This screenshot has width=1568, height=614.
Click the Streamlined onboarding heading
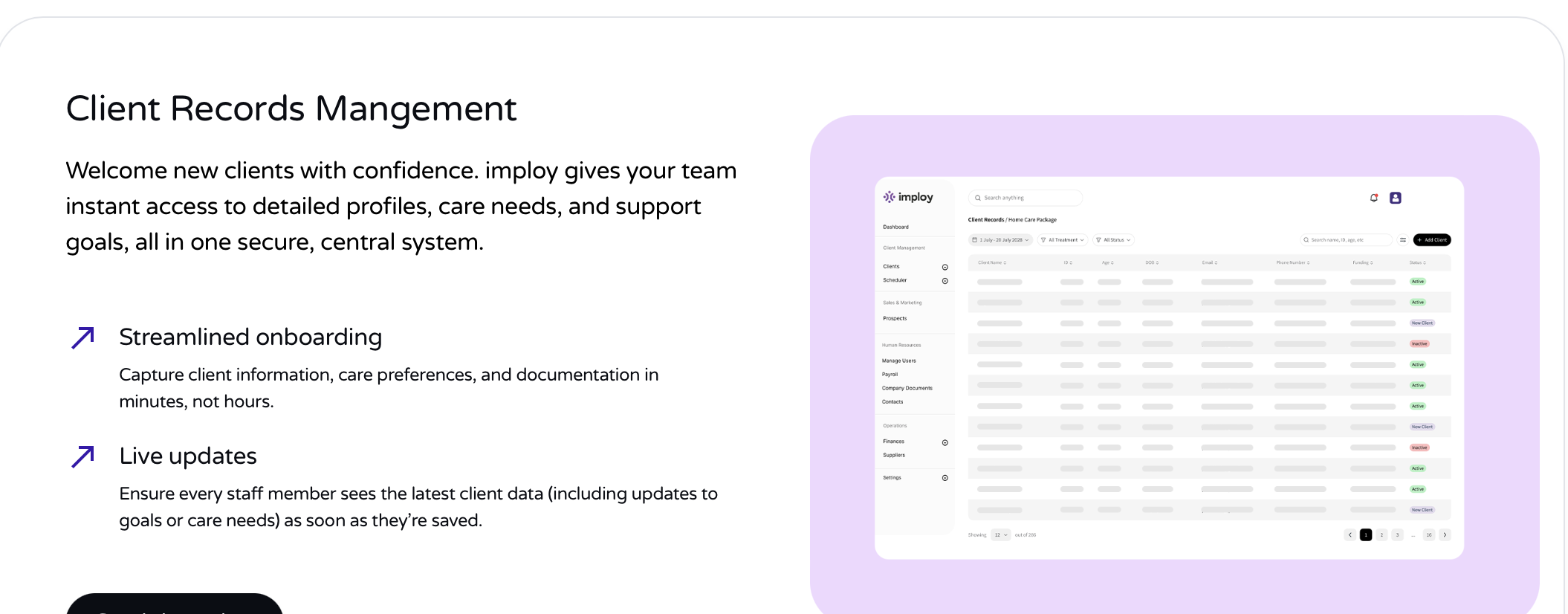250,337
